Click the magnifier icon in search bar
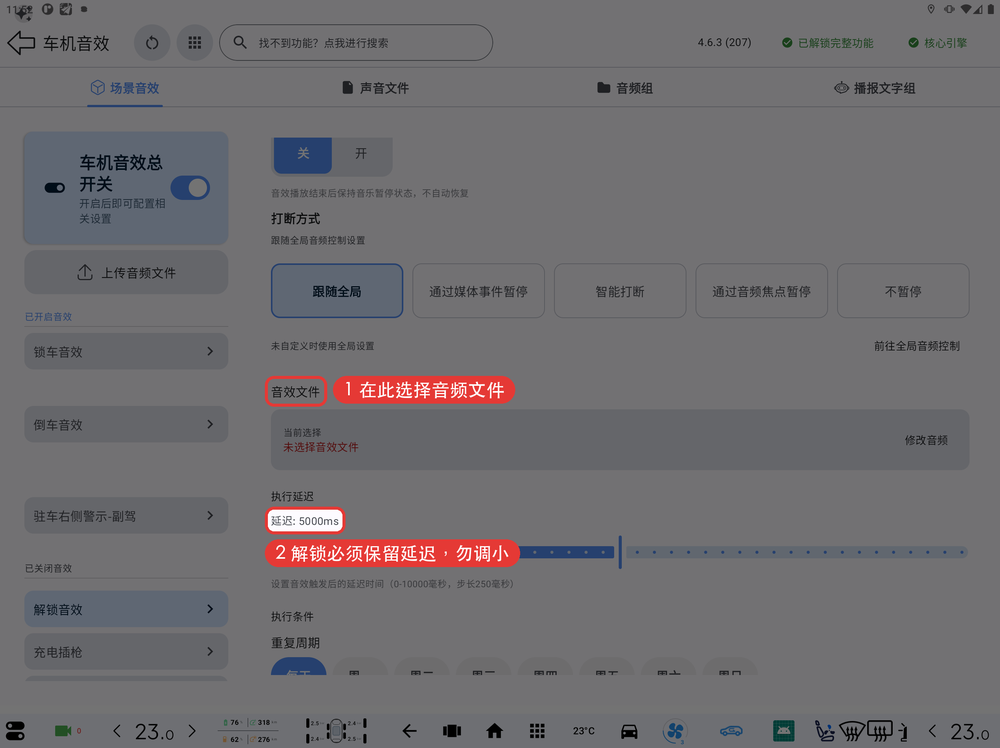This screenshot has width=1000, height=748. (240, 43)
